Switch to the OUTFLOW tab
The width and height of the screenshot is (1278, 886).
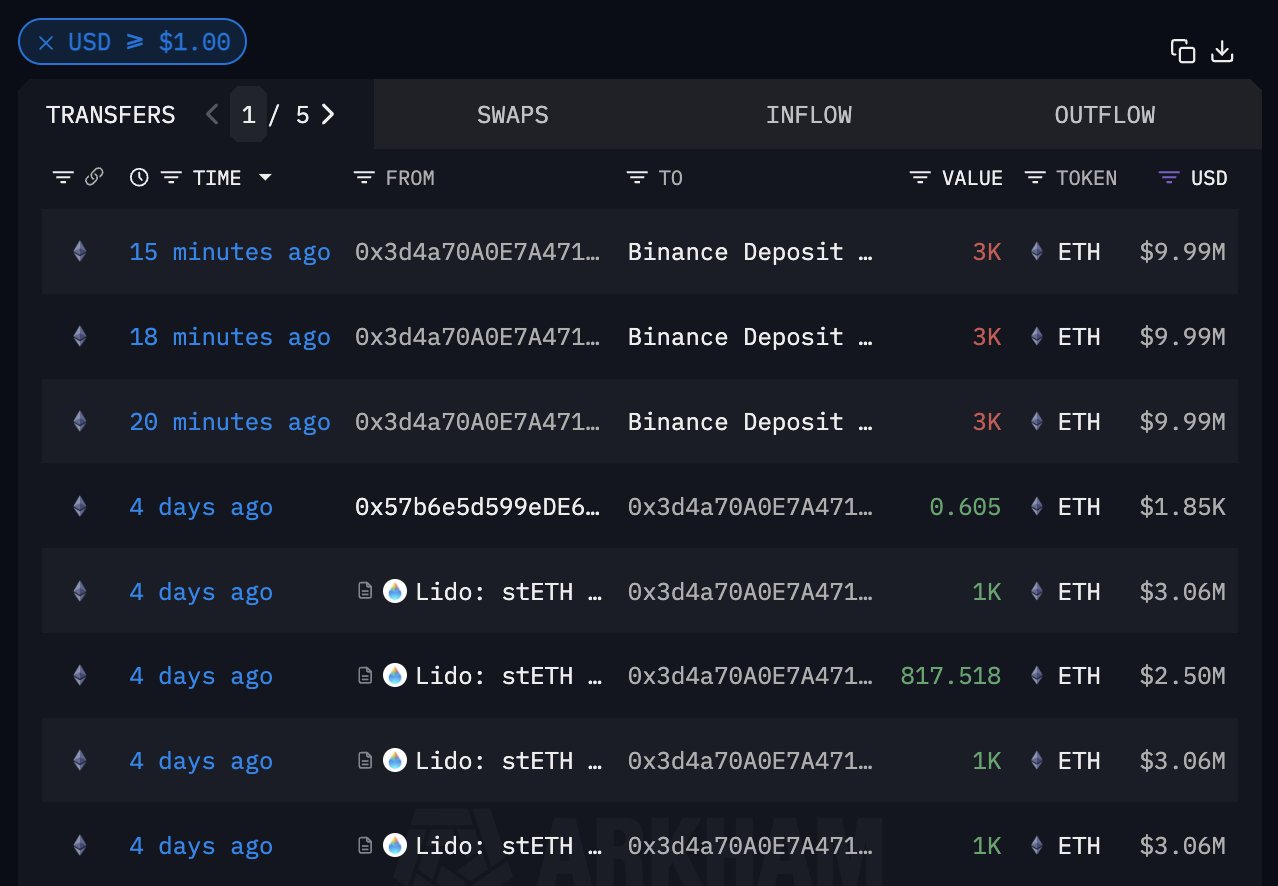click(x=1105, y=115)
